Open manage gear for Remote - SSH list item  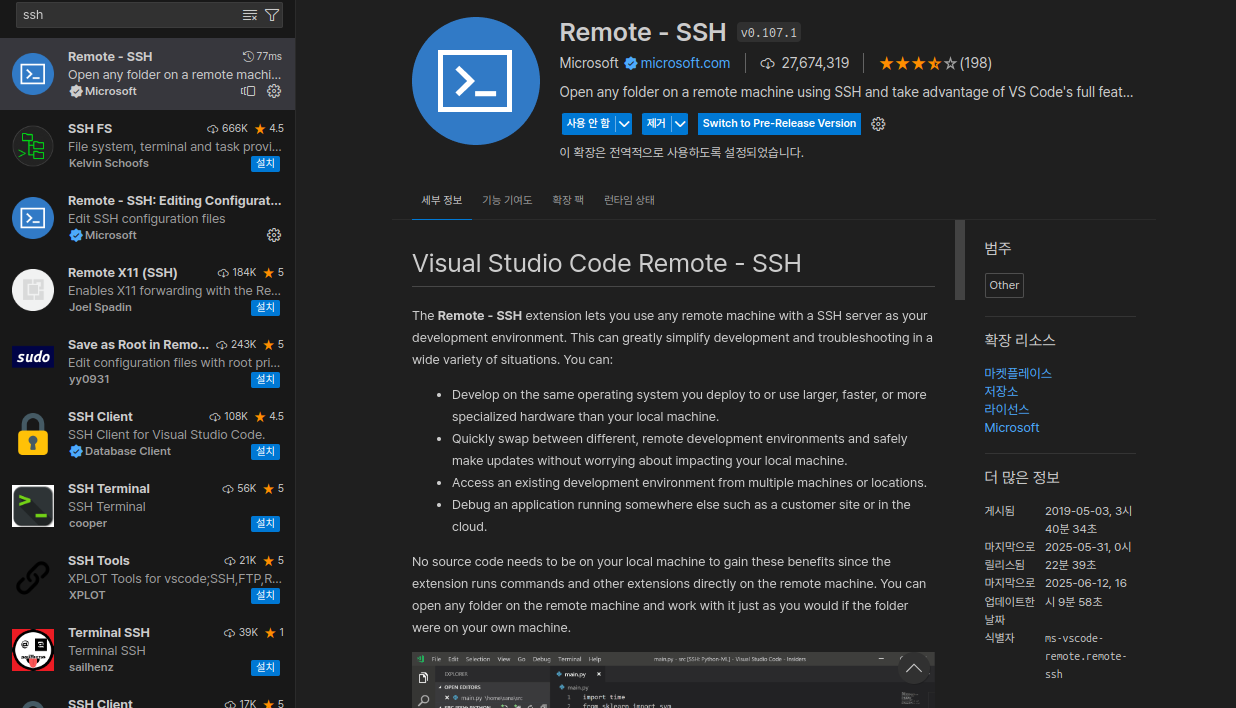point(273,91)
